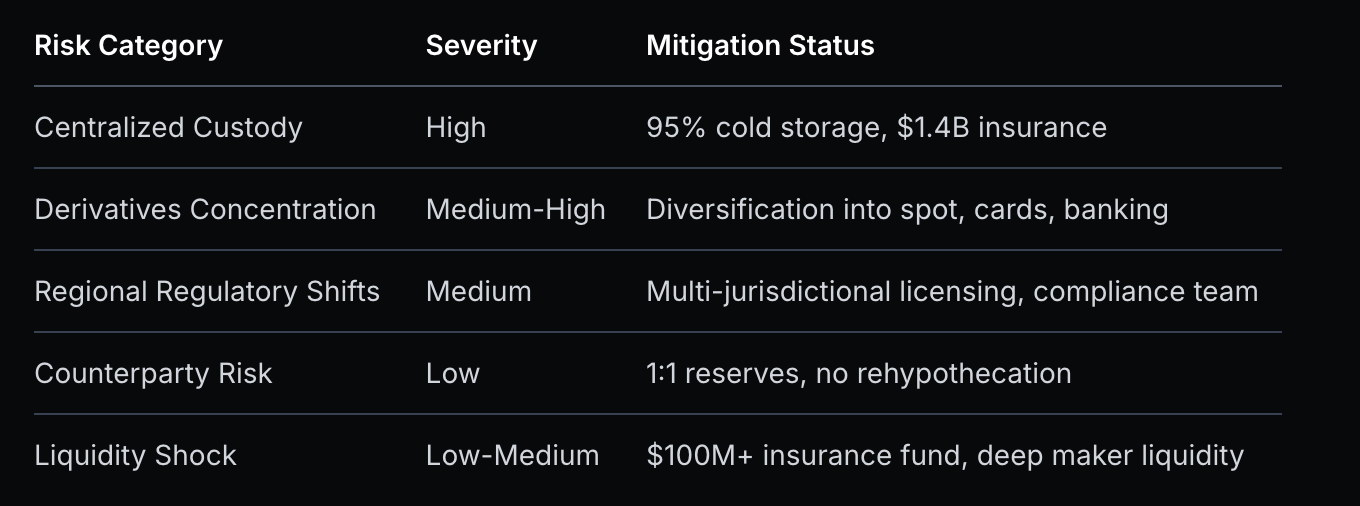Click the Medium-High severity value
Screen dimensions: 1360x506
[x=515, y=210]
